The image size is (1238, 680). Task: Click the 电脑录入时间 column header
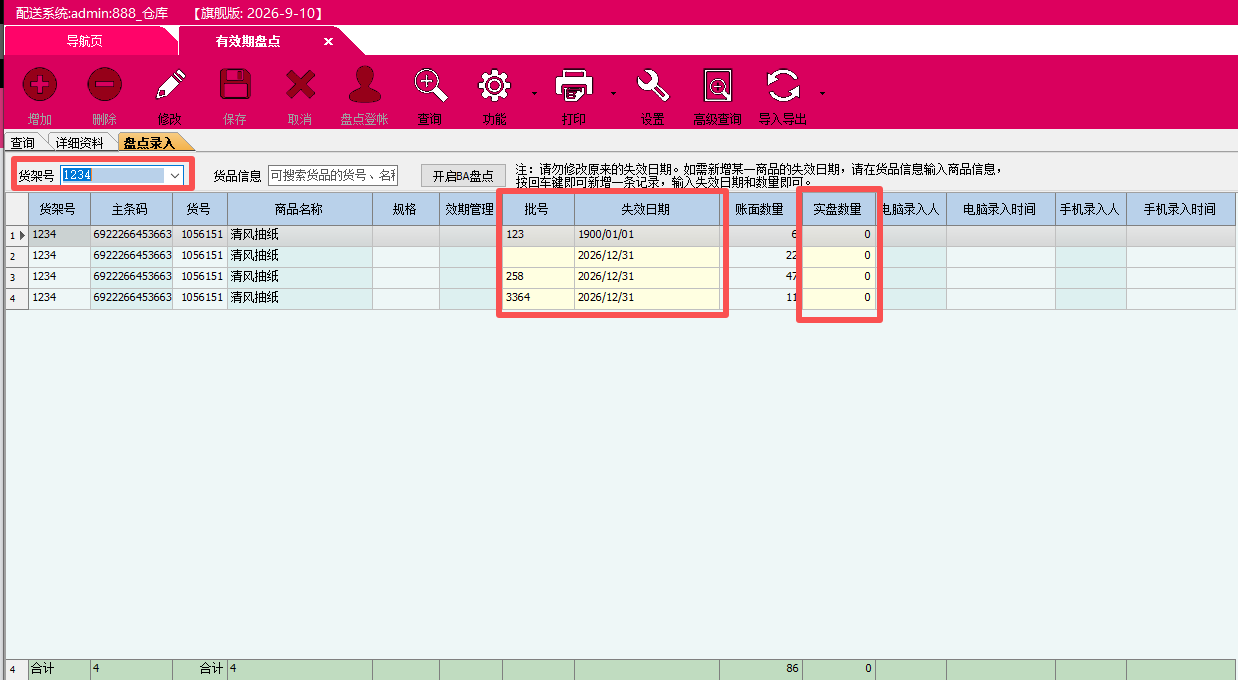pos(1000,209)
